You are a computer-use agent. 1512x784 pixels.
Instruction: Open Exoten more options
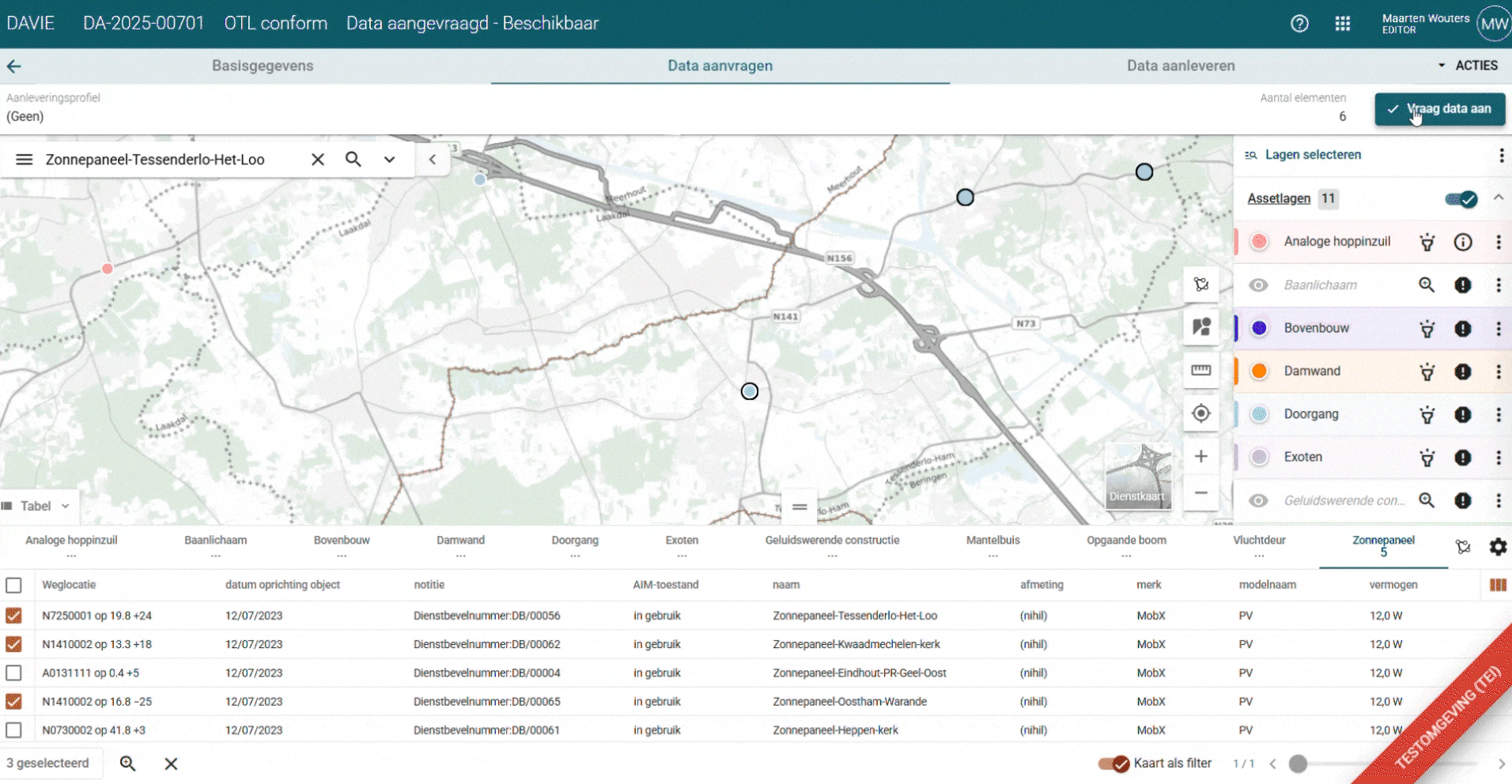[1499, 458]
